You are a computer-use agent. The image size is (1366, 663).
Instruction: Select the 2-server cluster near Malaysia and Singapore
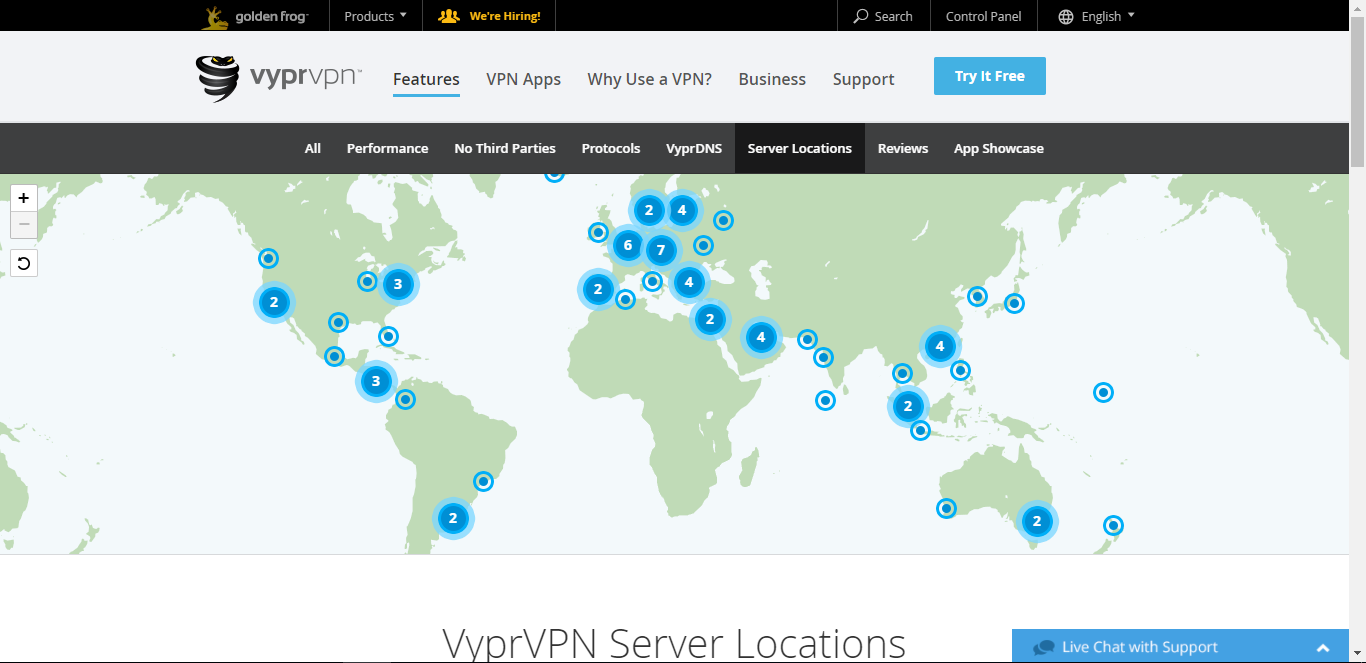(908, 406)
